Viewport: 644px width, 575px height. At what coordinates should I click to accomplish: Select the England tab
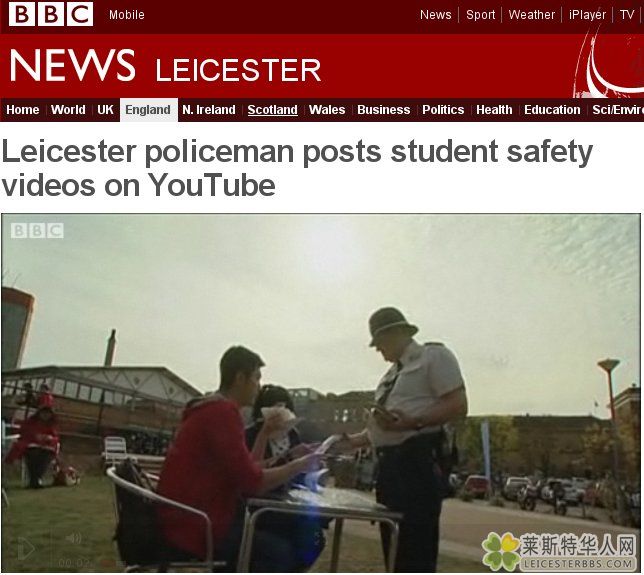[148, 110]
